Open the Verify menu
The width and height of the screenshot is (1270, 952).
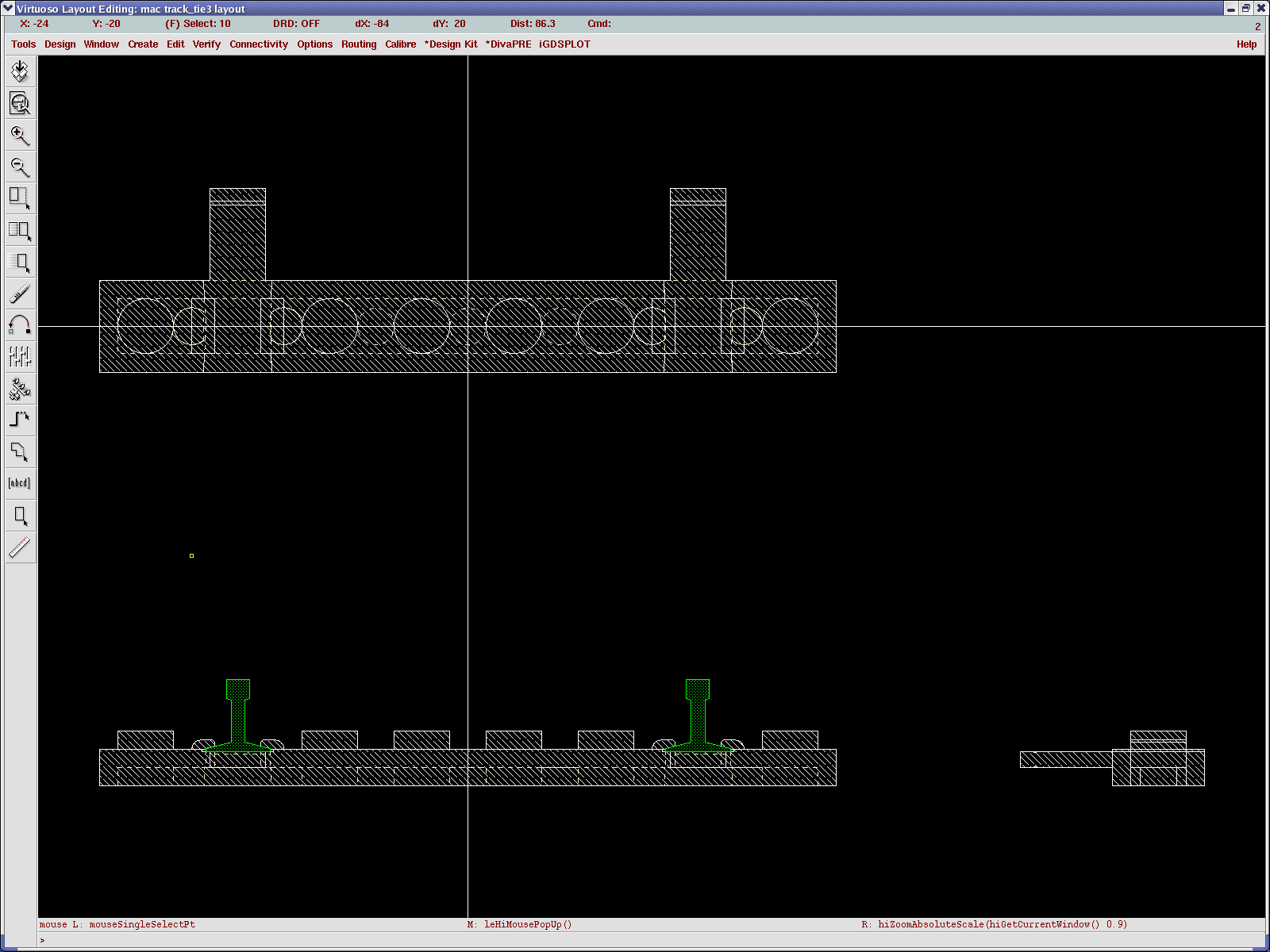[x=206, y=44]
